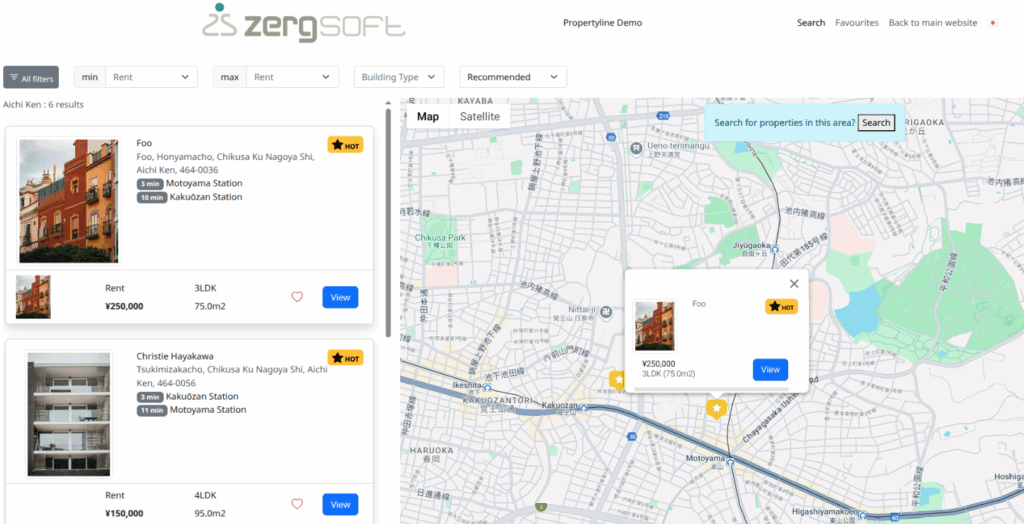
Task: Favourite the Christie Hayakawa listing heart icon
Action: [297, 504]
